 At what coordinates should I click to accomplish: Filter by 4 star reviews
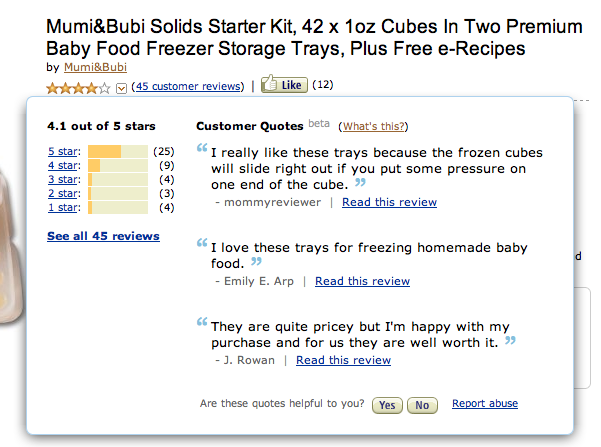pyautogui.click(x=63, y=165)
